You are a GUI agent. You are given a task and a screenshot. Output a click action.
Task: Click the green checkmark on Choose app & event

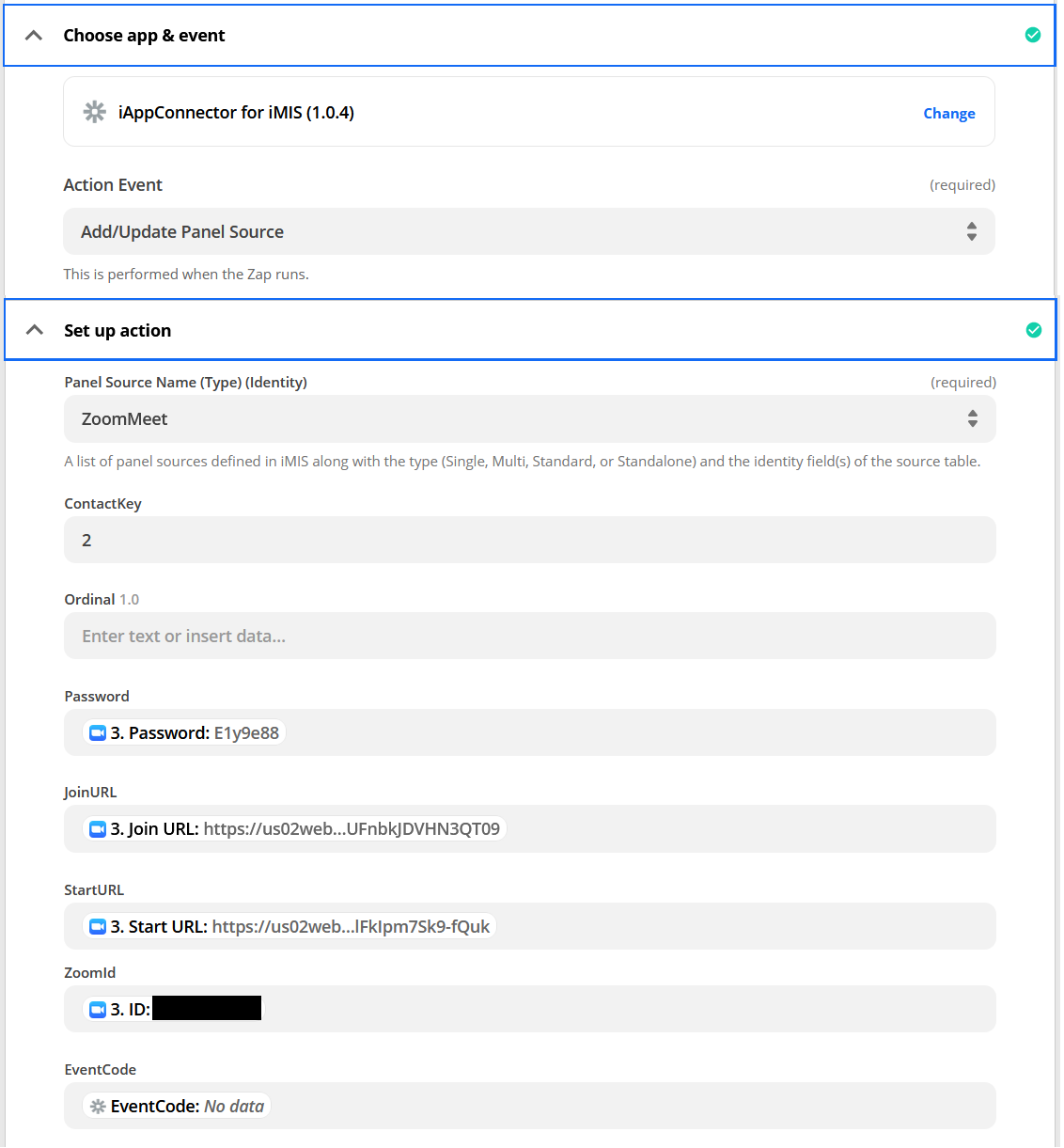pyautogui.click(x=1032, y=35)
